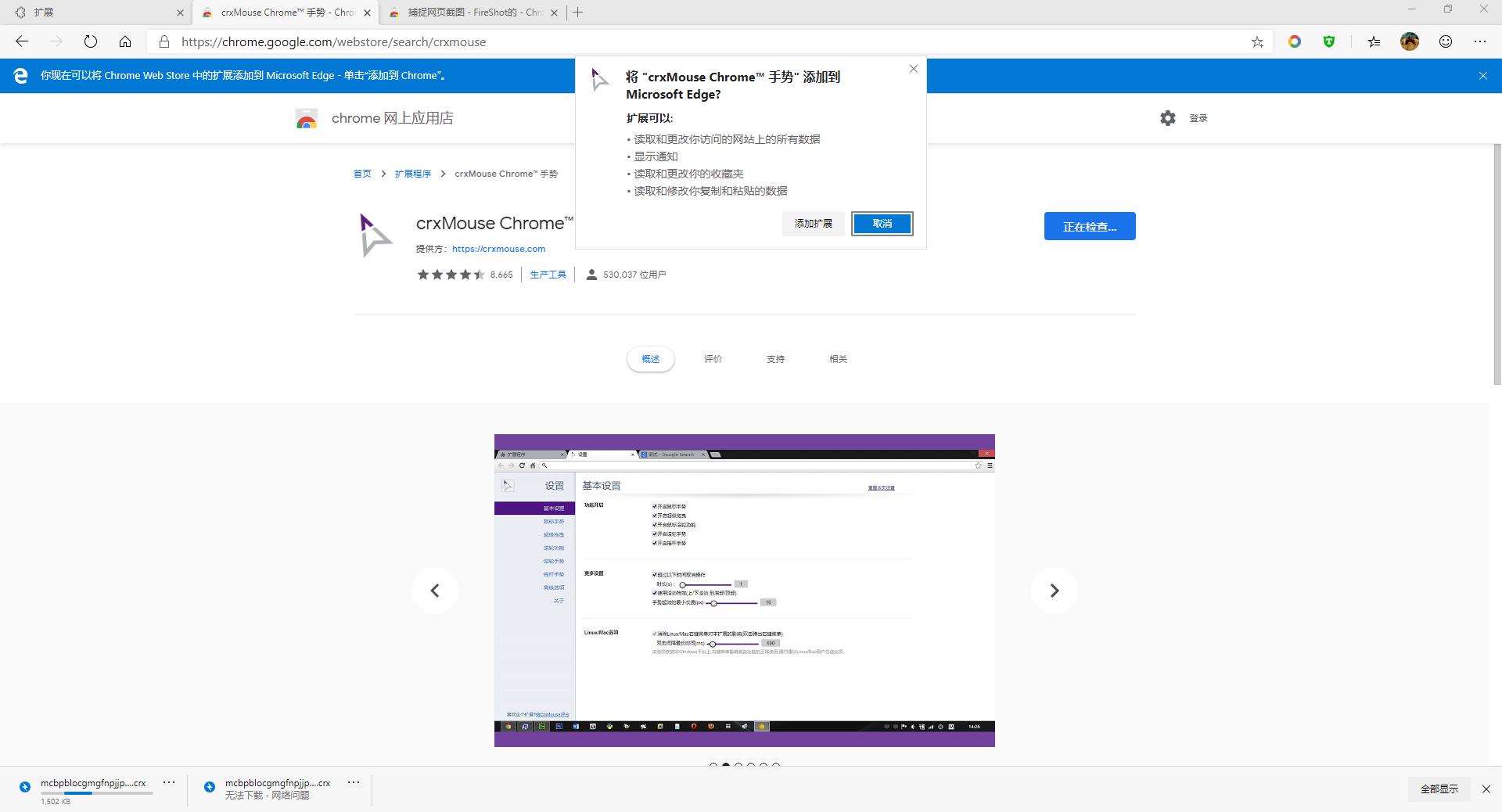Open the web store settings gear
The height and width of the screenshot is (812, 1502).
1168,118
